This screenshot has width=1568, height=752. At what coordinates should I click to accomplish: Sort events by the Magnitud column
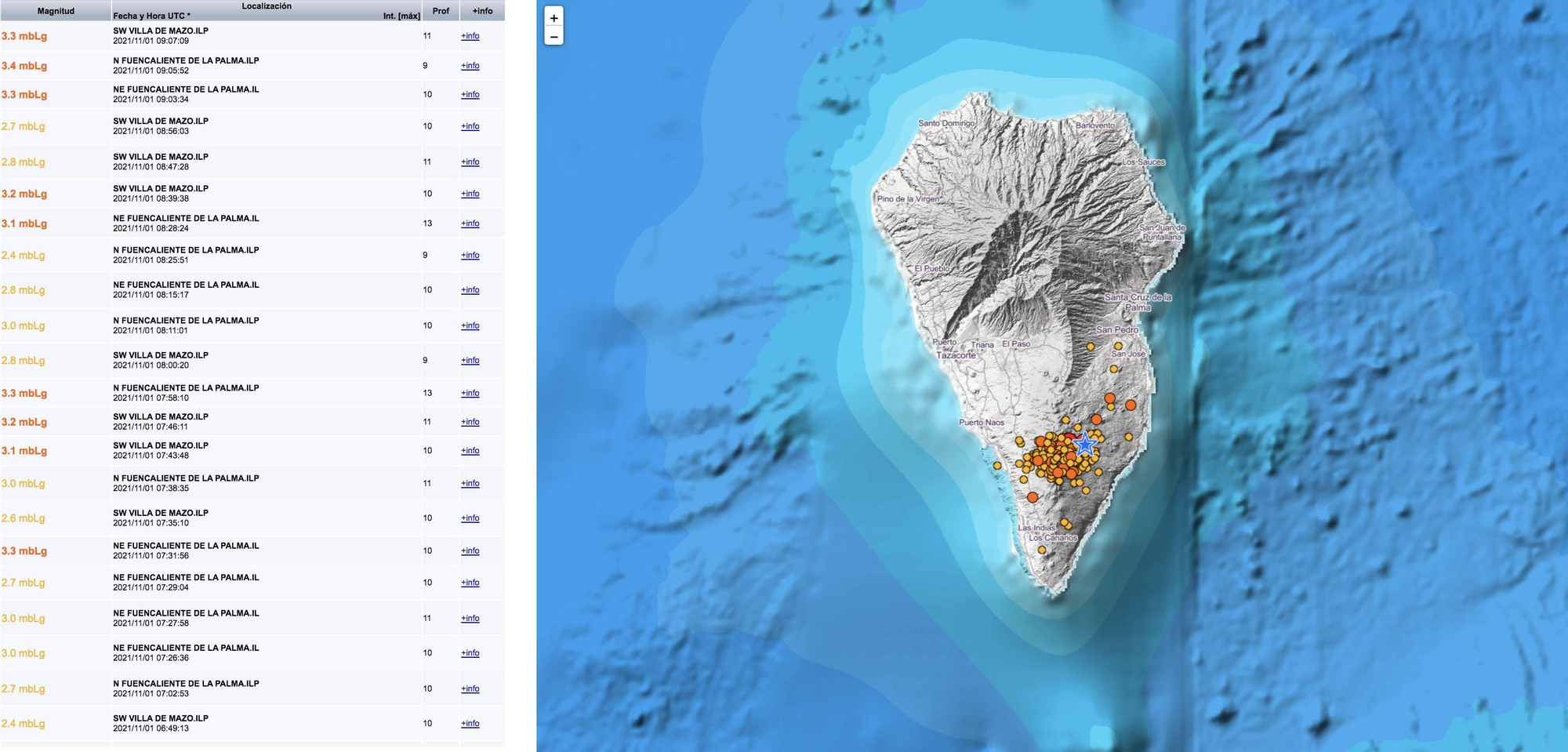(x=55, y=11)
